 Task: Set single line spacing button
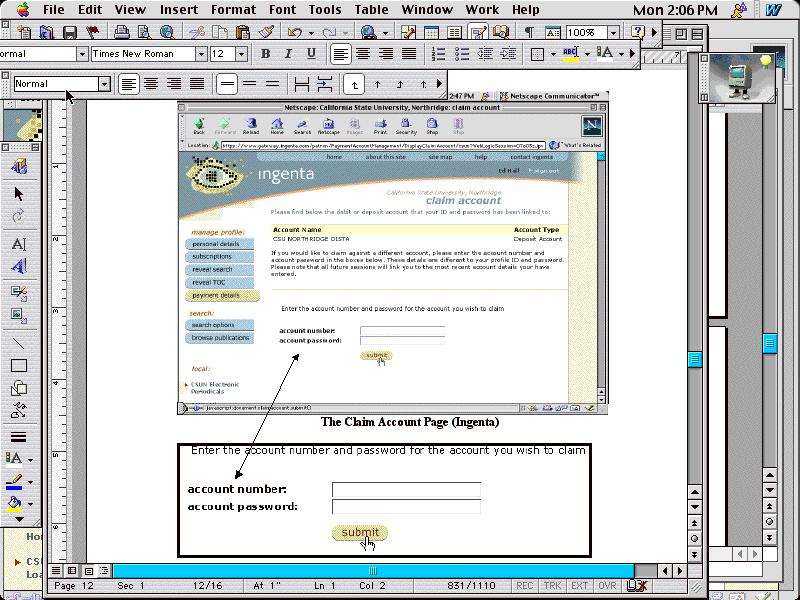(x=227, y=84)
